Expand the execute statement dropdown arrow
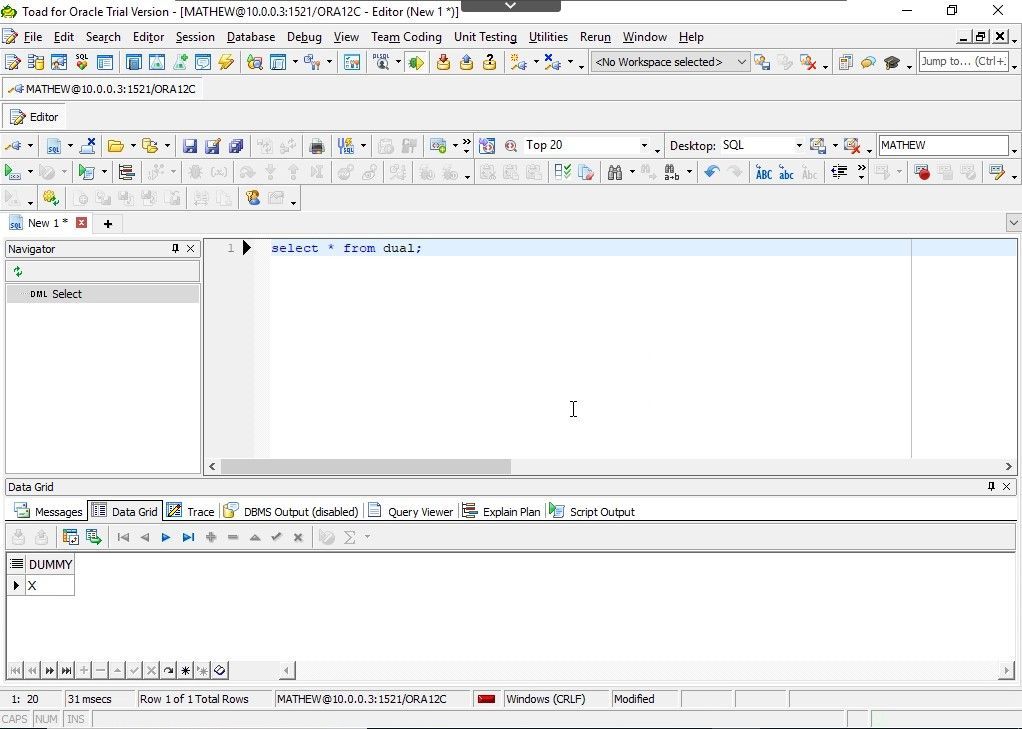1022x729 pixels. 30,172
